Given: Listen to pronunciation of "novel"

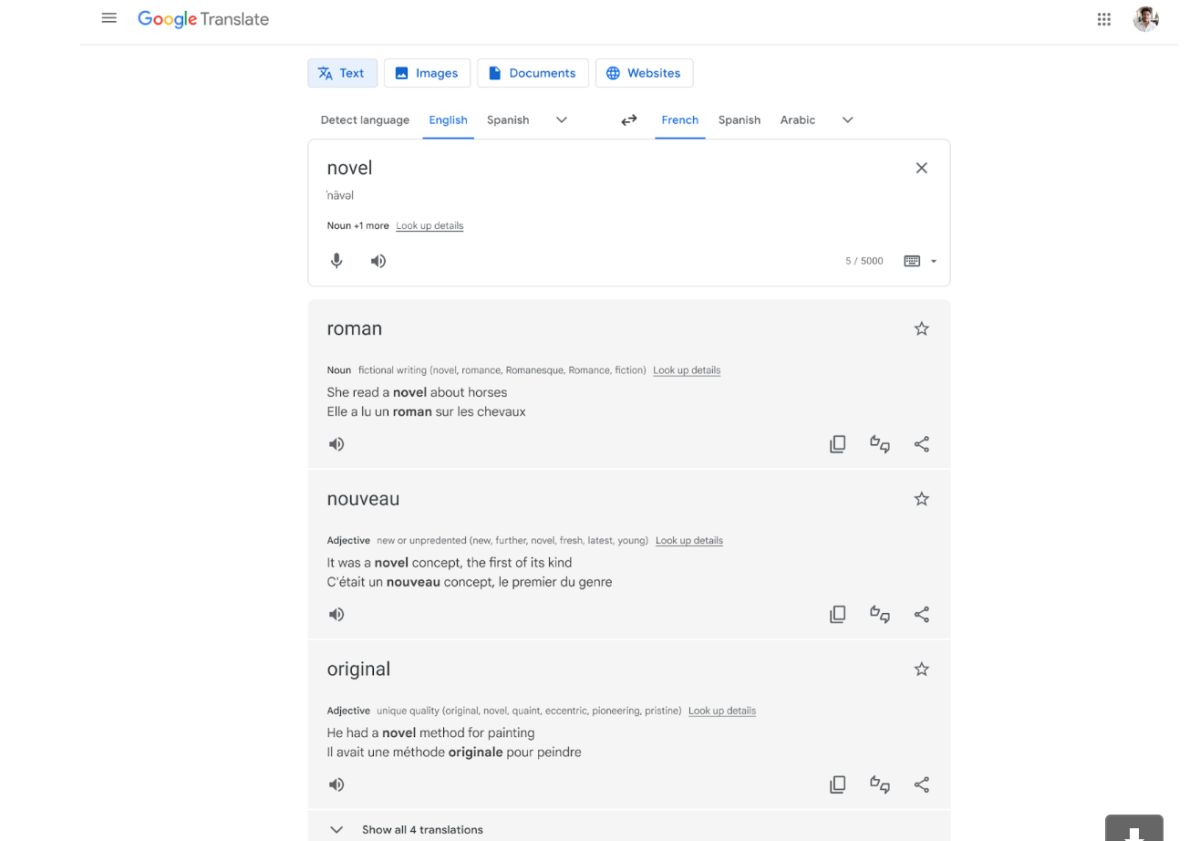Looking at the screenshot, I should [378, 260].
